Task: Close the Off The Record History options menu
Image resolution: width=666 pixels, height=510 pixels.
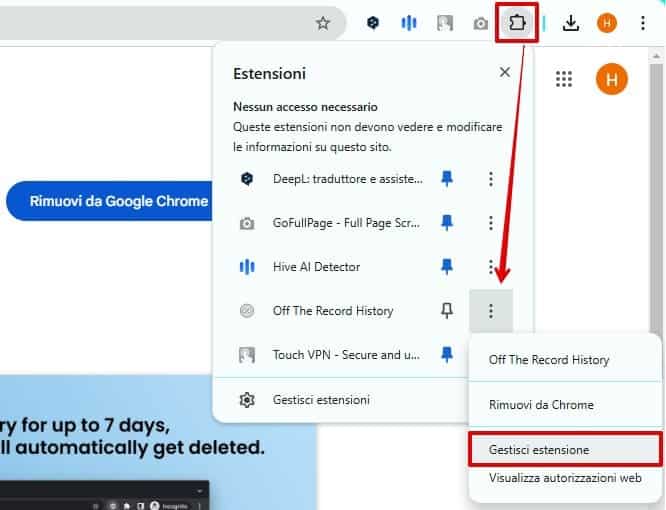Action: pyautogui.click(x=491, y=311)
